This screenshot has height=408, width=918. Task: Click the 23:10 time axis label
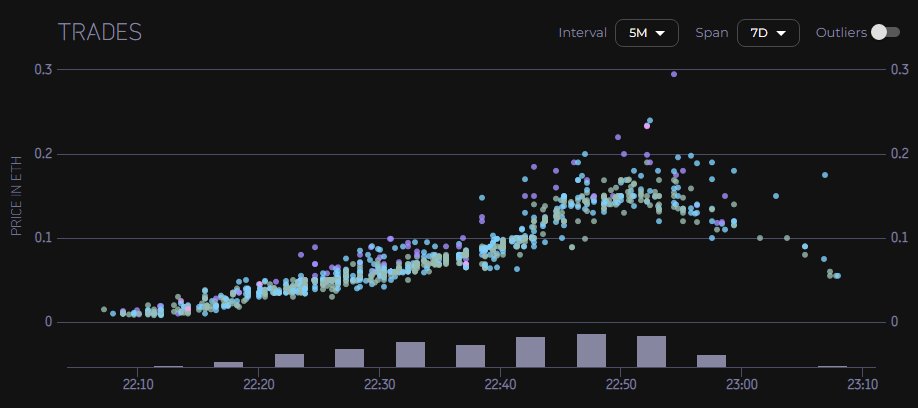coord(862,386)
